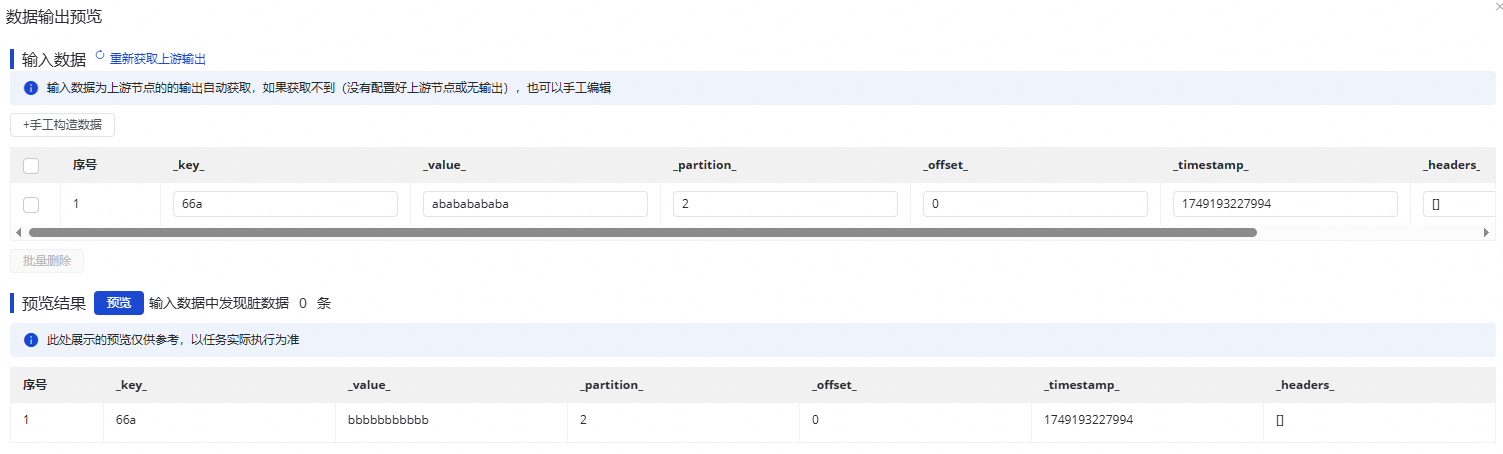Screen dimensions: 1503x454
Task: Focus the _offset_ input field showing 0
Action: coord(1035,204)
